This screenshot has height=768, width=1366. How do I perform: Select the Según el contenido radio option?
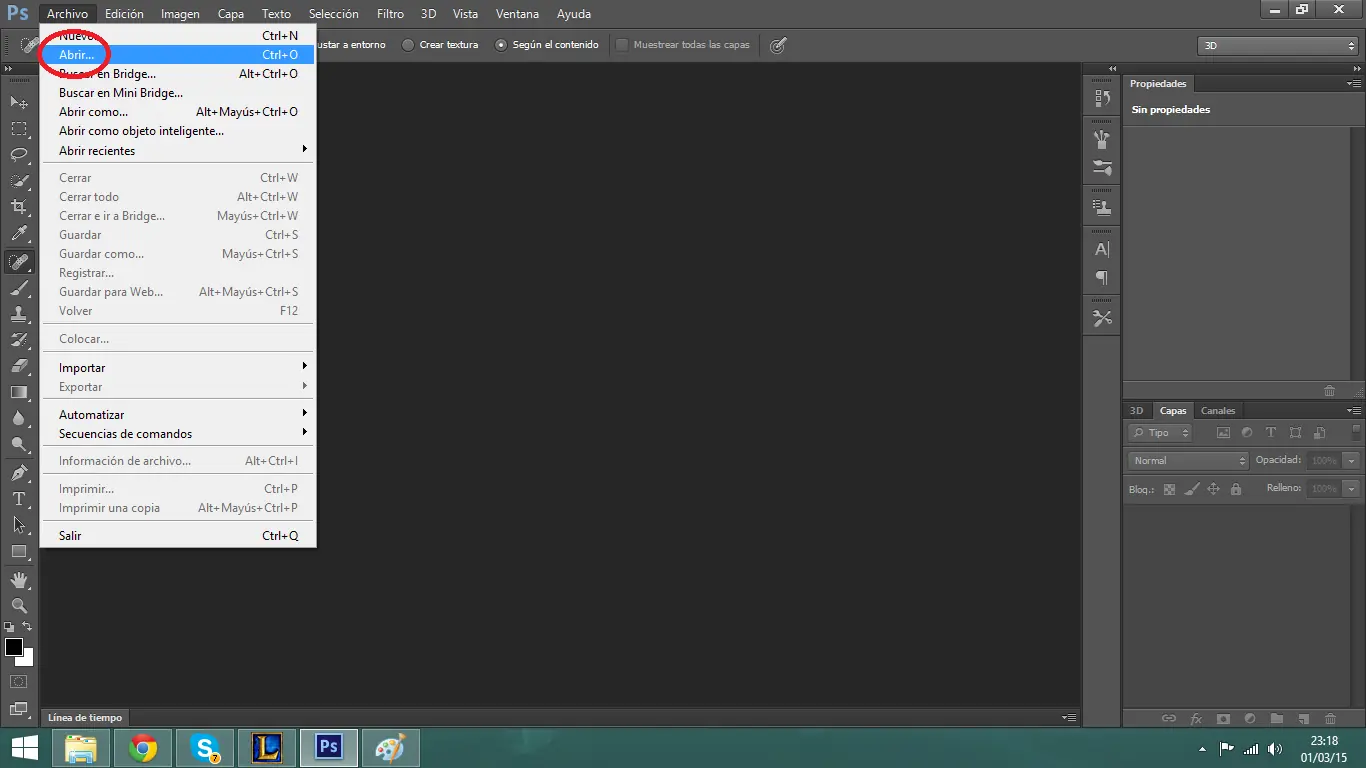pos(547,45)
